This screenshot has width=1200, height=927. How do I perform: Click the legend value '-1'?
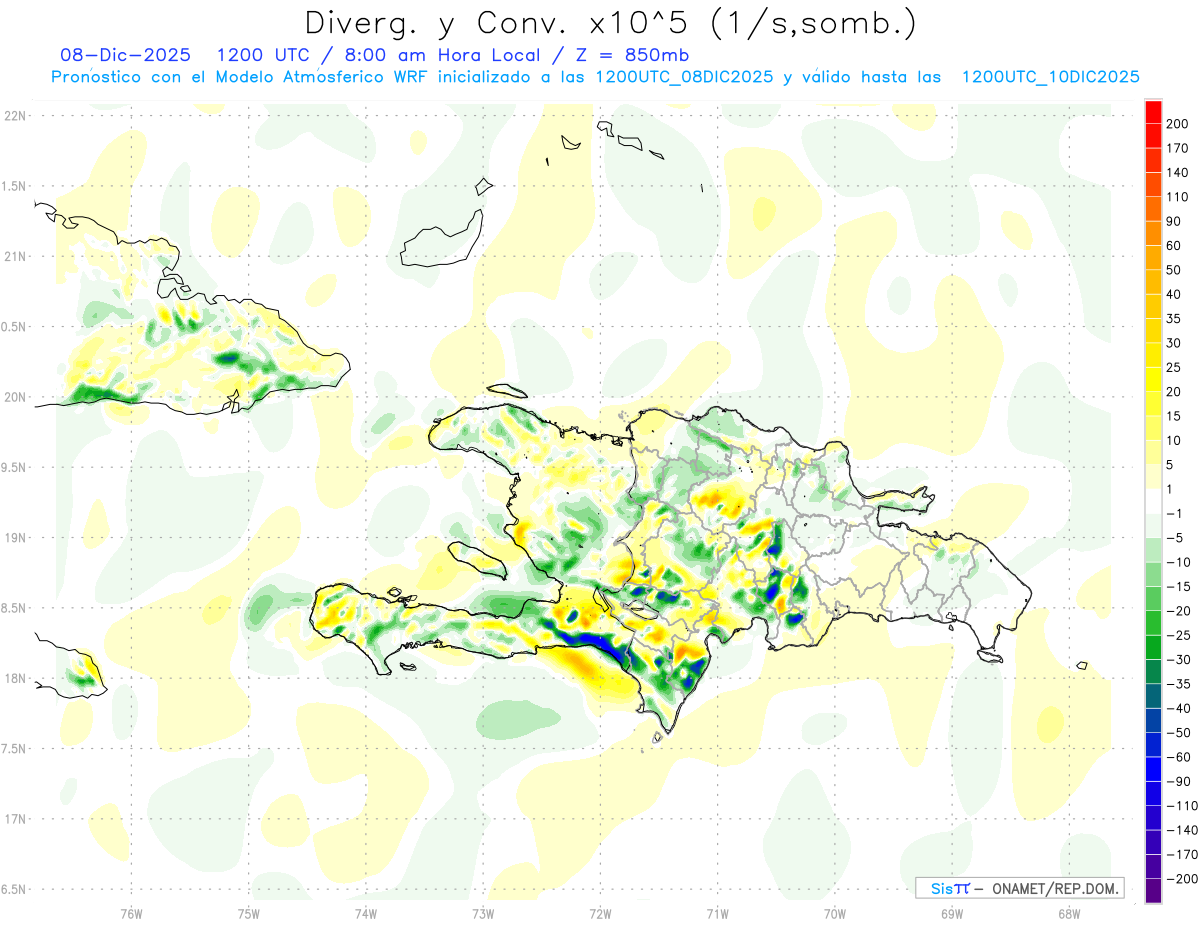click(x=1175, y=514)
